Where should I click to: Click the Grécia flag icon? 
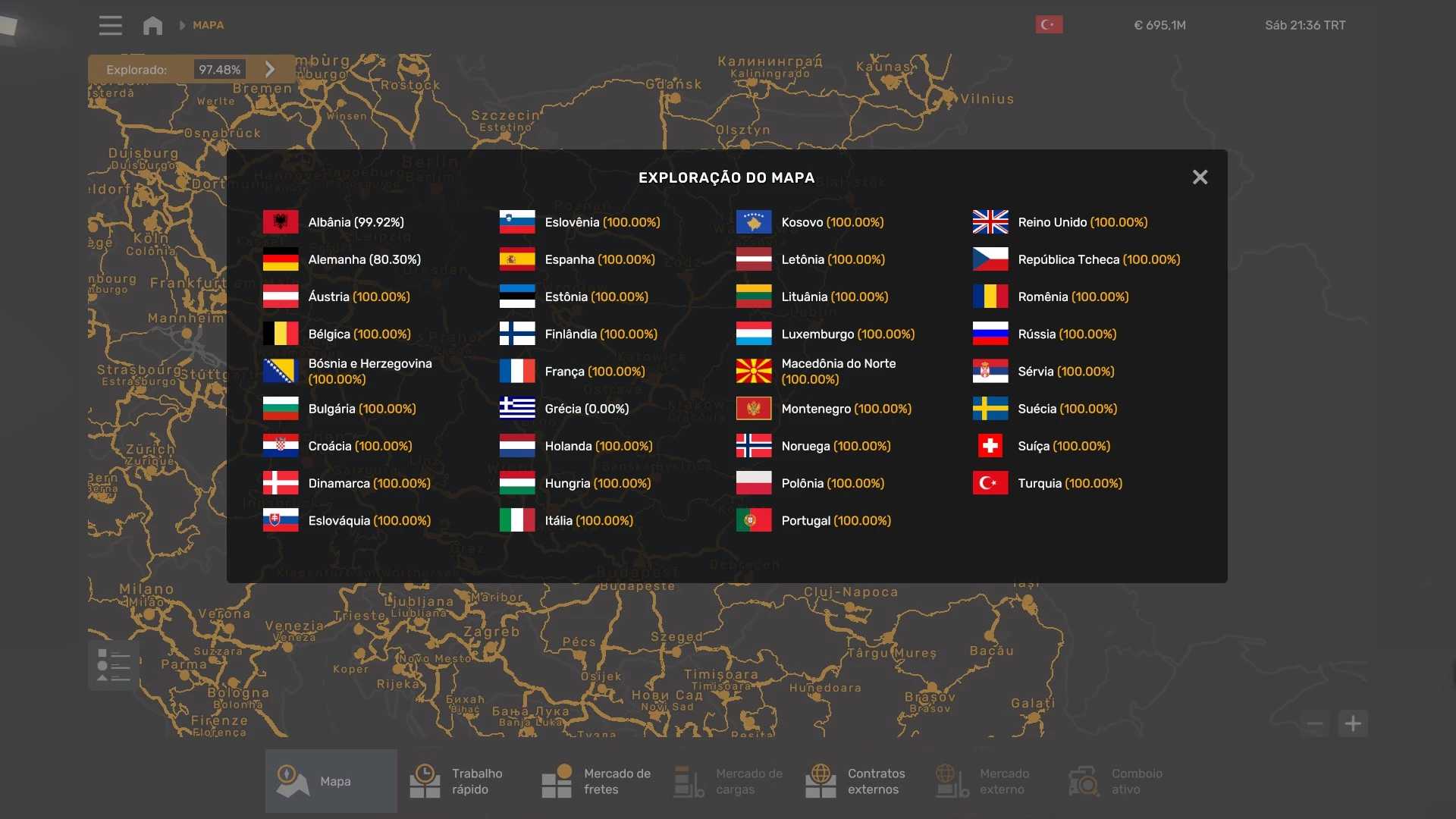[517, 409]
